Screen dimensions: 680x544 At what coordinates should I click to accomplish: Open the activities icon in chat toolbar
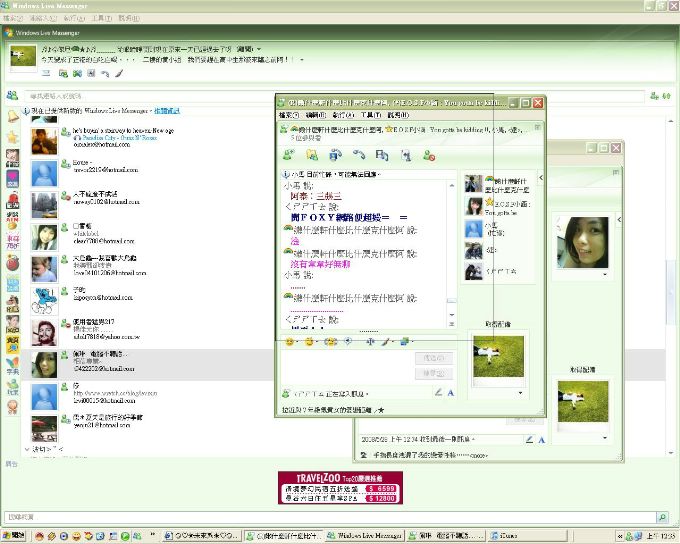click(x=382, y=155)
